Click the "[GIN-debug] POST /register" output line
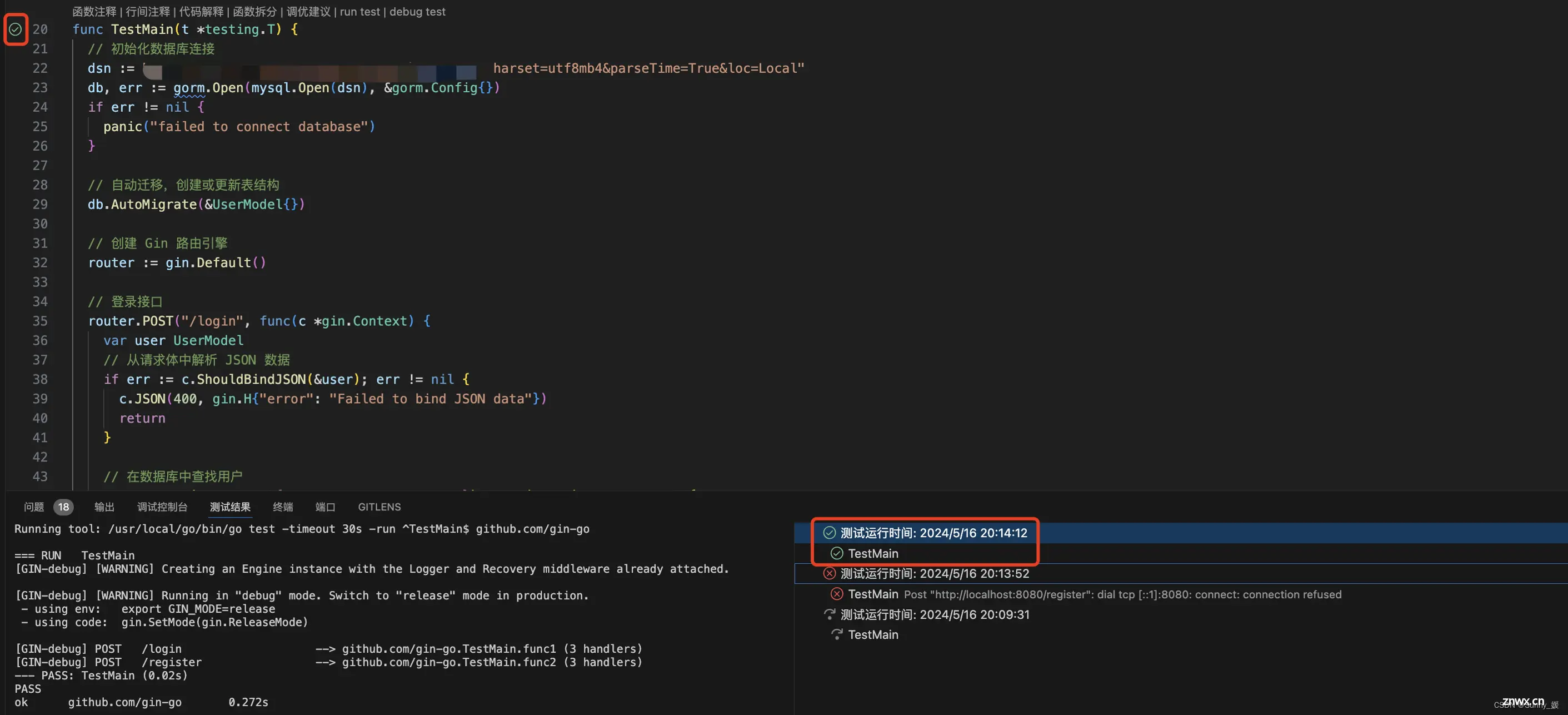 click(x=329, y=662)
